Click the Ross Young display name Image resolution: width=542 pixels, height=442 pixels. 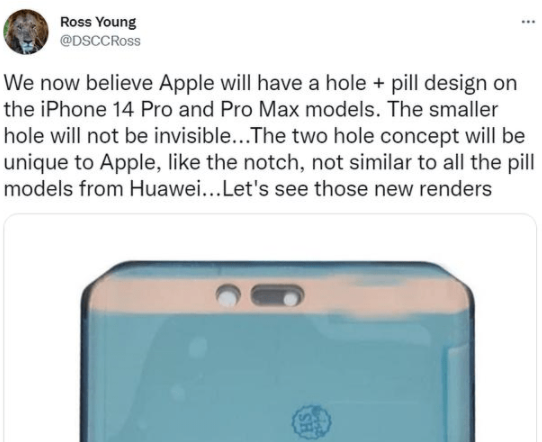(98, 22)
